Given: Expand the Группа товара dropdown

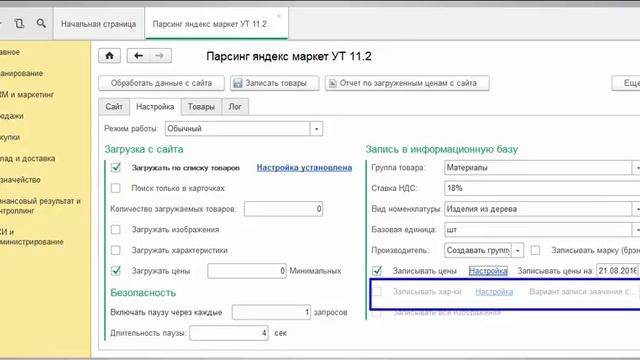Looking at the screenshot, I should [636, 167].
